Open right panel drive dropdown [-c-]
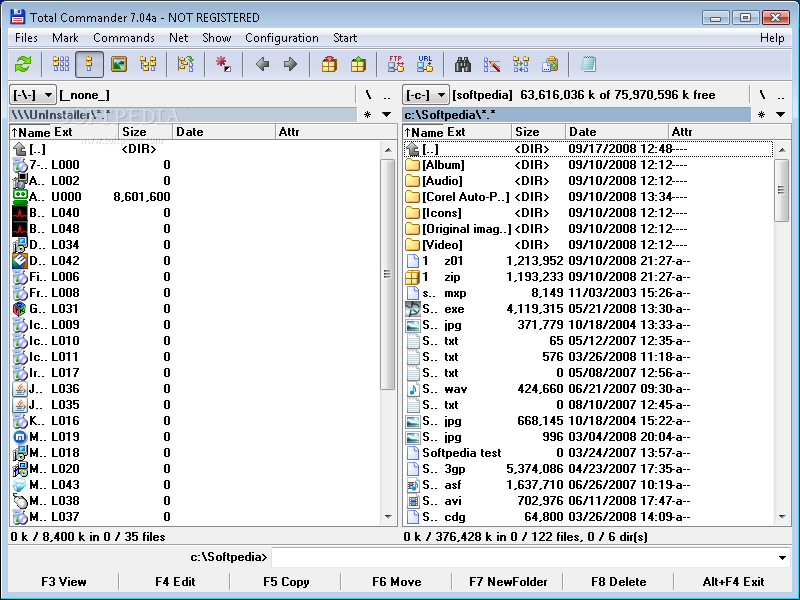The image size is (800, 600). (x=426, y=95)
